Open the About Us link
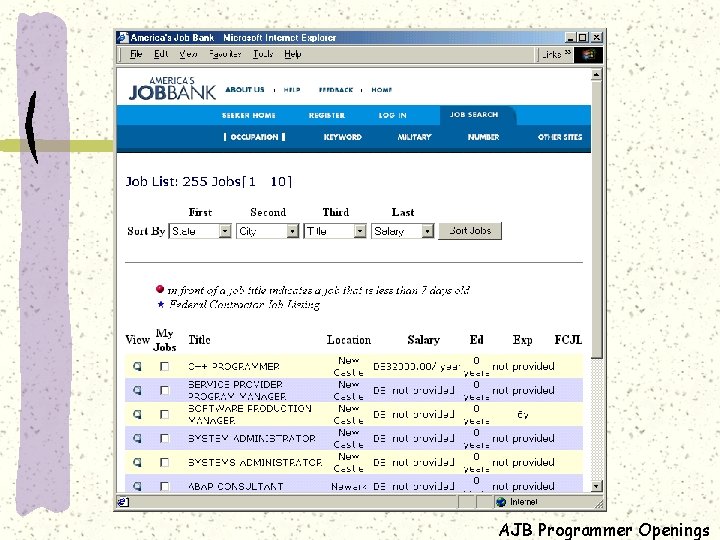The image size is (720, 540). point(245,90)
